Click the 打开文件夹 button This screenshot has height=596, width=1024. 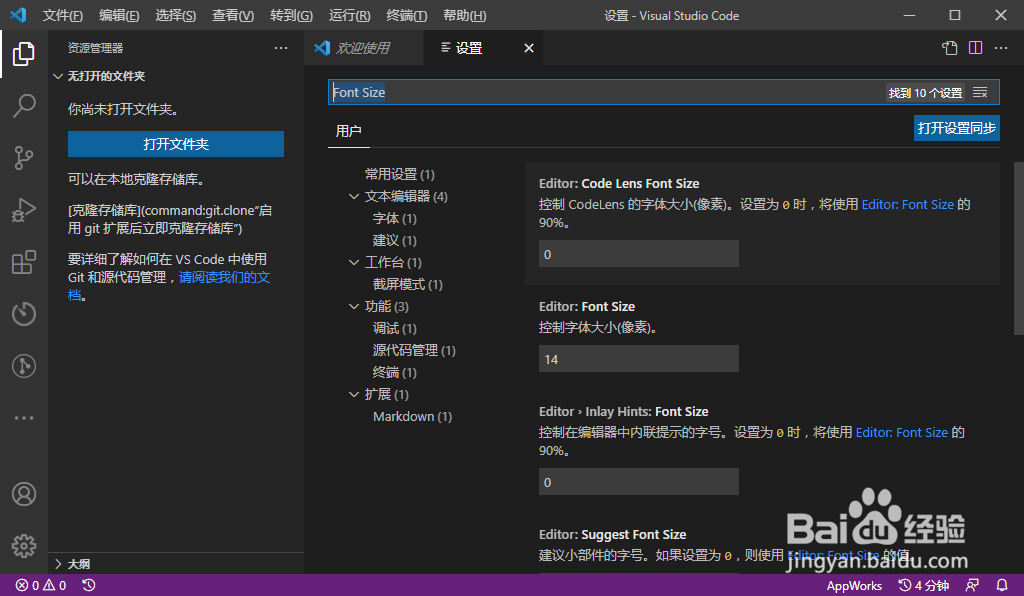[x=176, y=144]
